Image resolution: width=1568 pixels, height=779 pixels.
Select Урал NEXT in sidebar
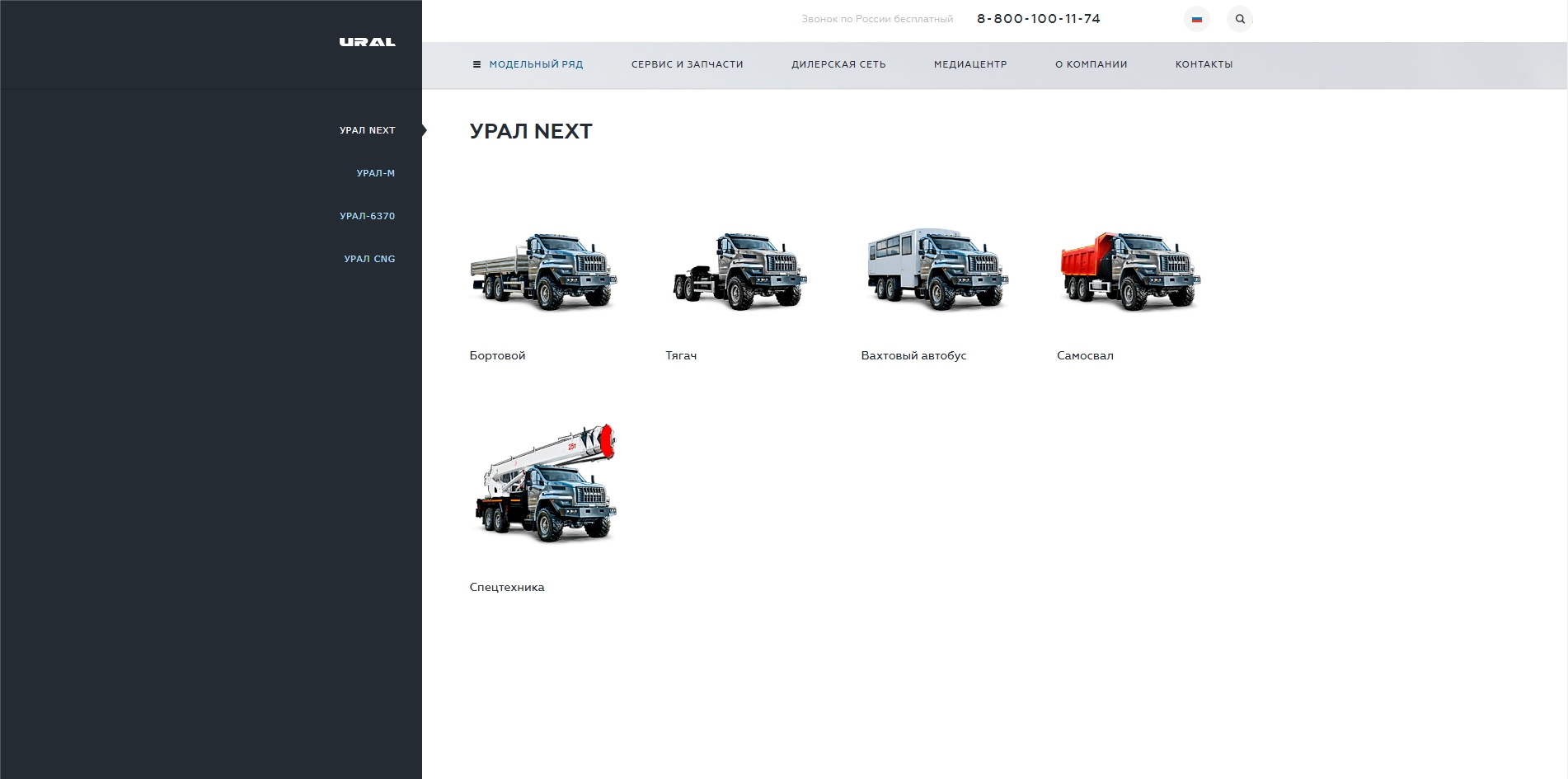[x=368, y=130]
